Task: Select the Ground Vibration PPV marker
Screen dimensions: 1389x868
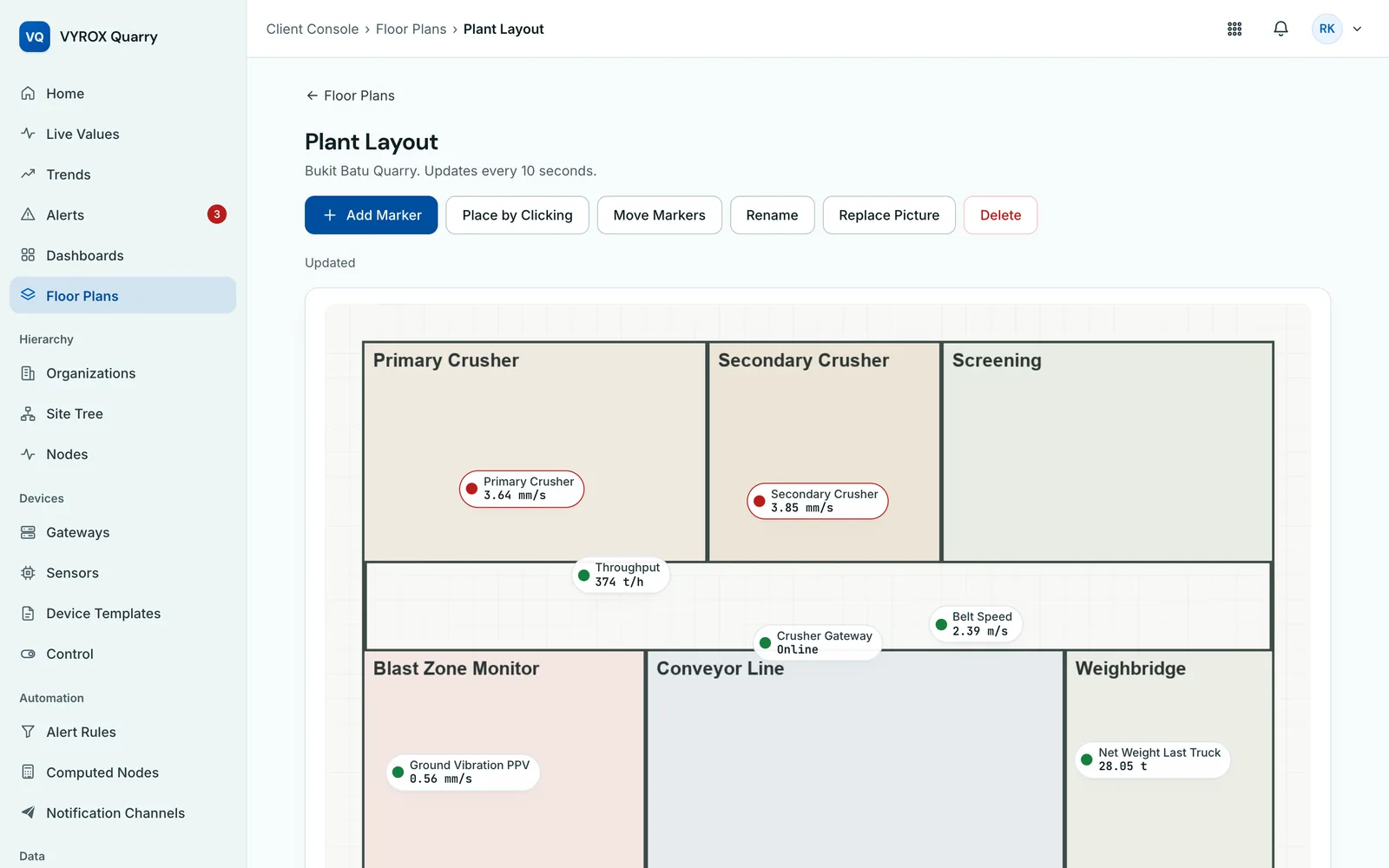Action: [463, 773]
